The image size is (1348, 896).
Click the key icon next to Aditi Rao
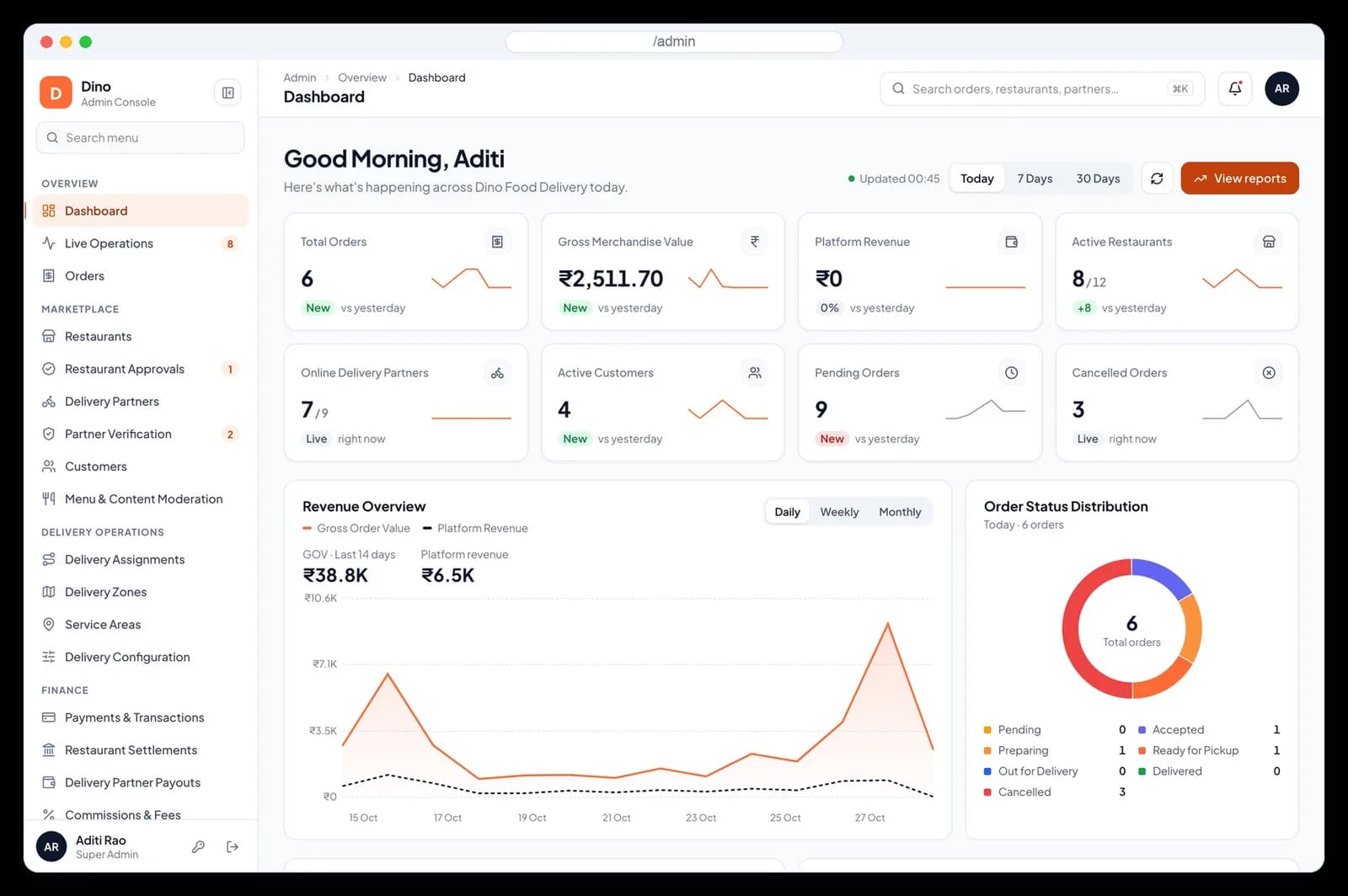pos(198,847)
